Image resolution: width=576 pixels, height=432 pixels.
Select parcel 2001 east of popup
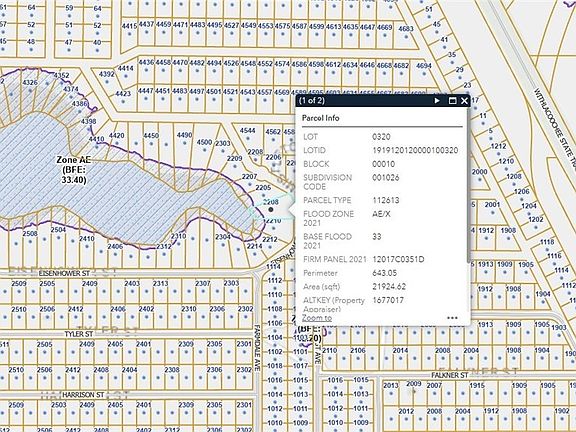tap(492, 204)
